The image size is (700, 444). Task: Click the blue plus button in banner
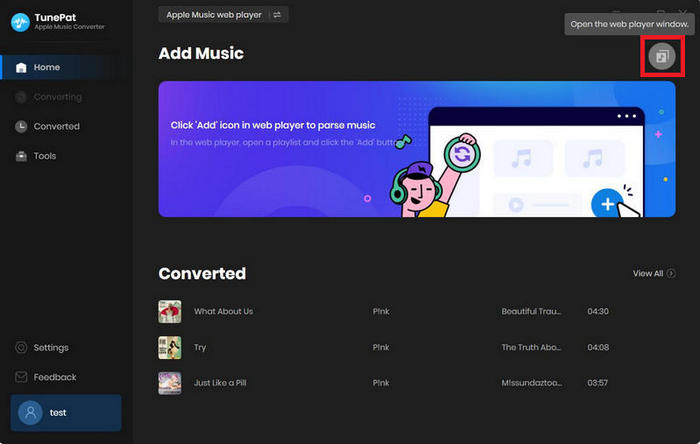coord(607,204)
